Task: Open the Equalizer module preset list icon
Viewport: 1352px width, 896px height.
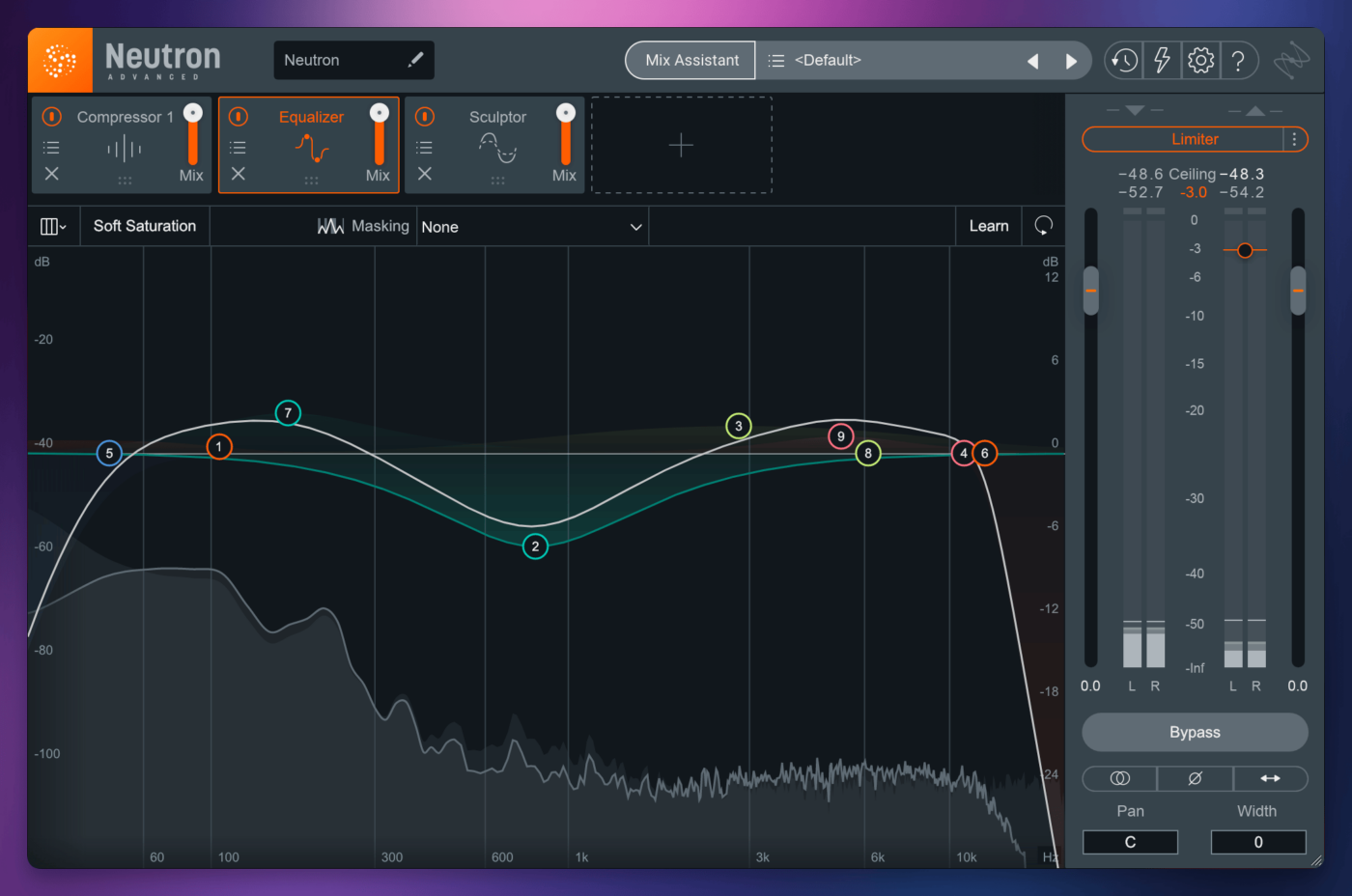Action: (238, 148)
